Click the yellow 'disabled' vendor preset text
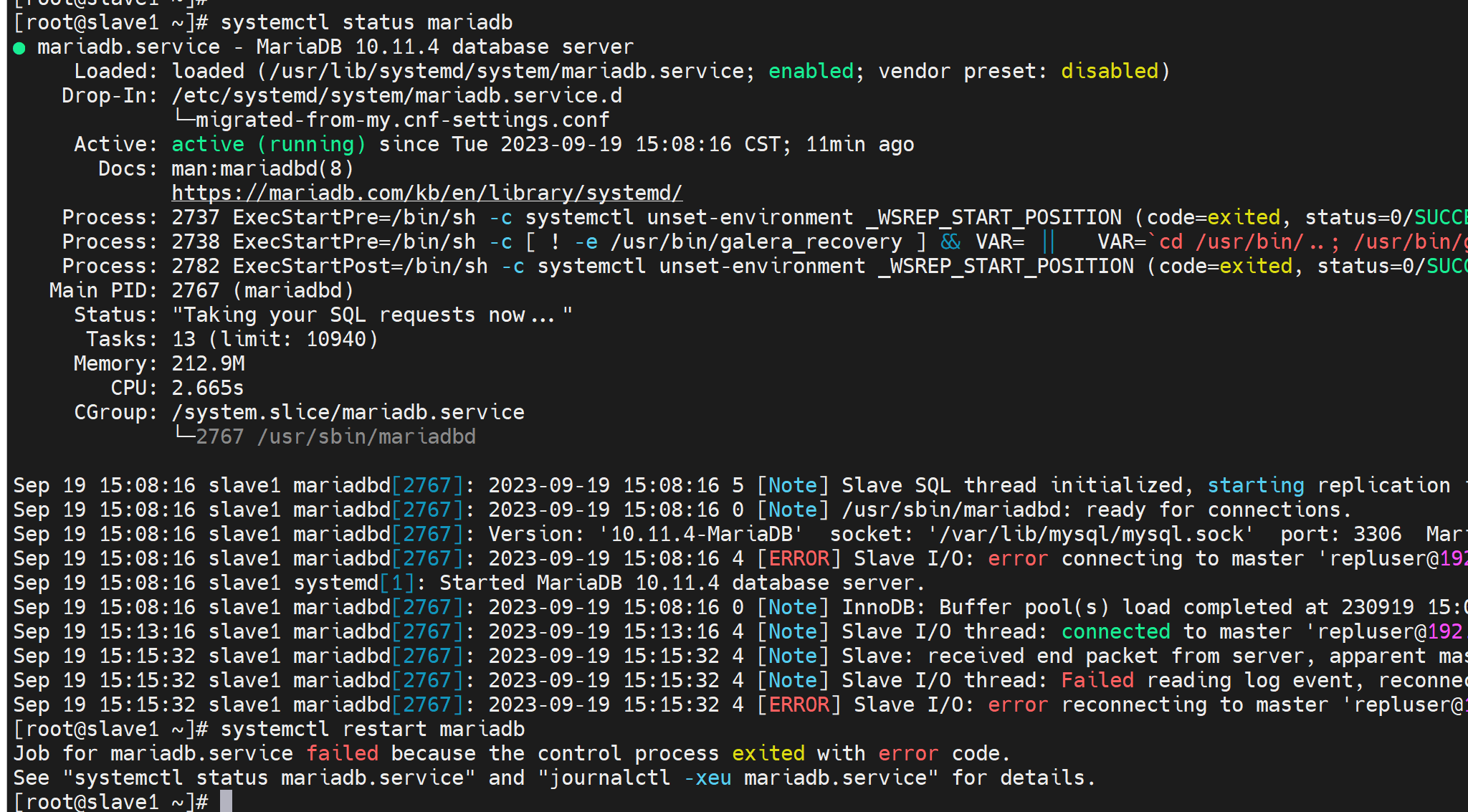The height and width of the screenshot is (812, 1468). coord(1109,71)
